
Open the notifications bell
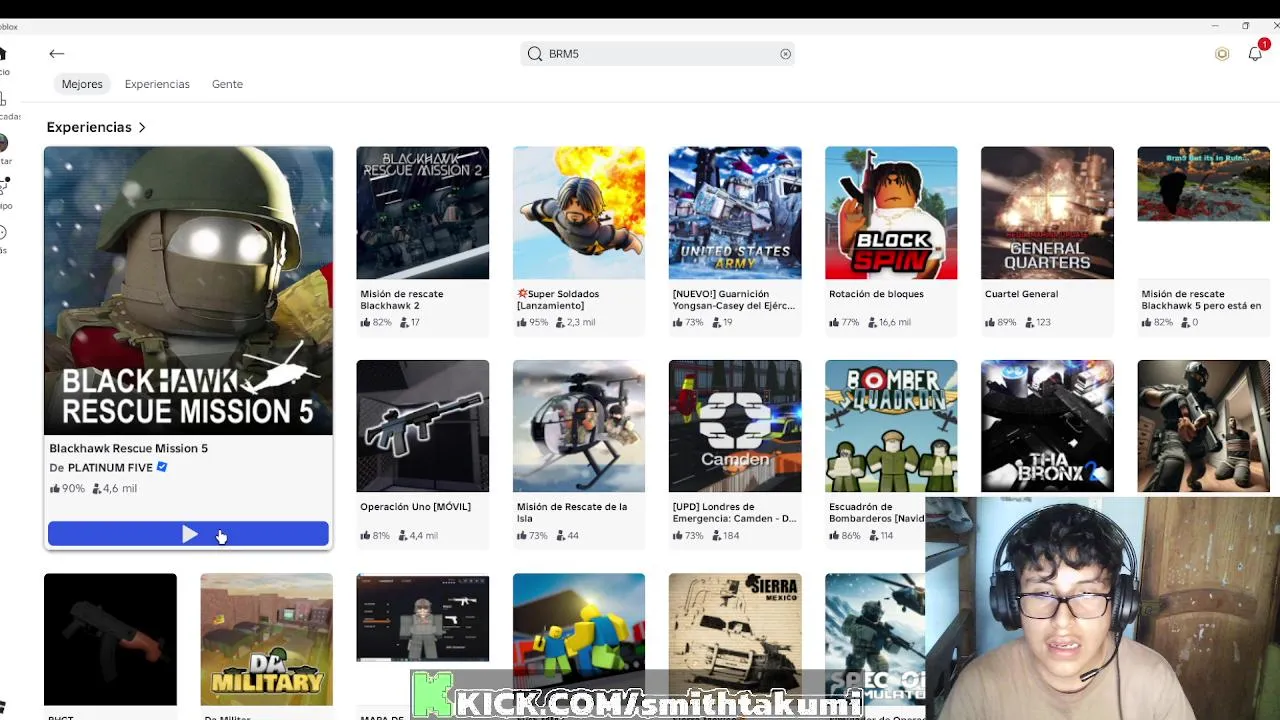[1255, 54]
